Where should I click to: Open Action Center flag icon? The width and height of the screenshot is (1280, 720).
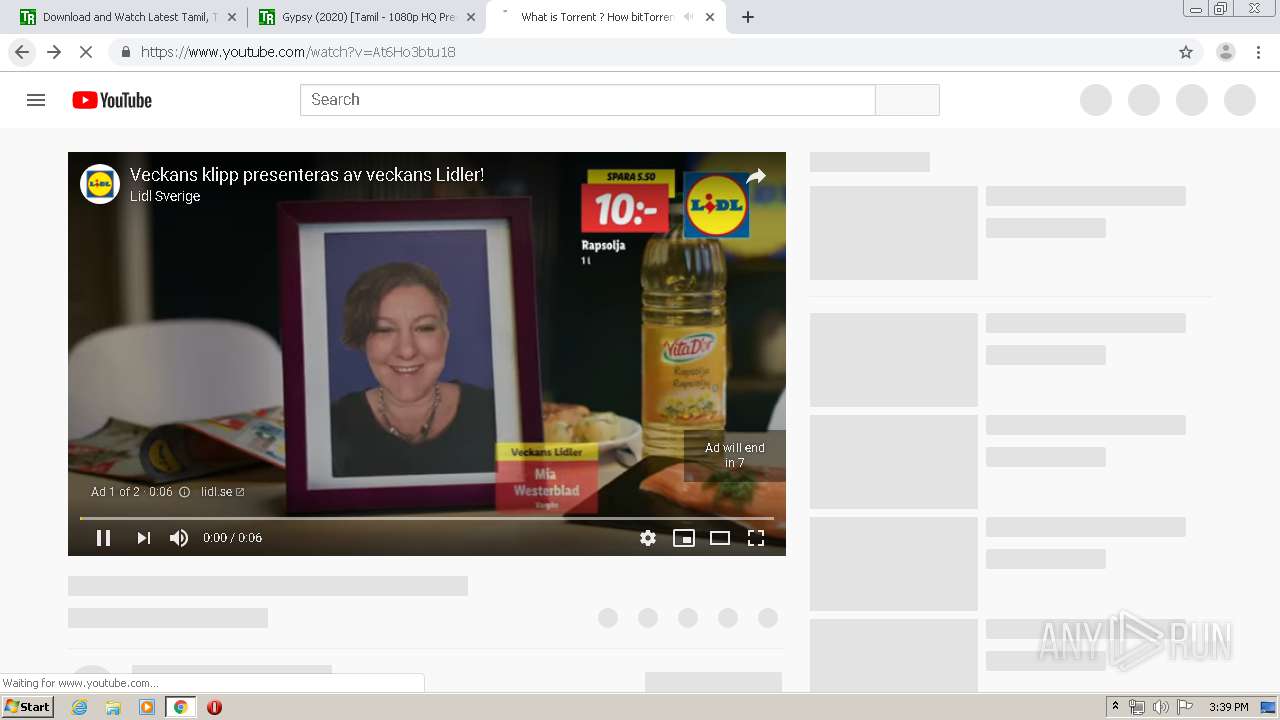pyautogui.click(x=1185, y=707)
